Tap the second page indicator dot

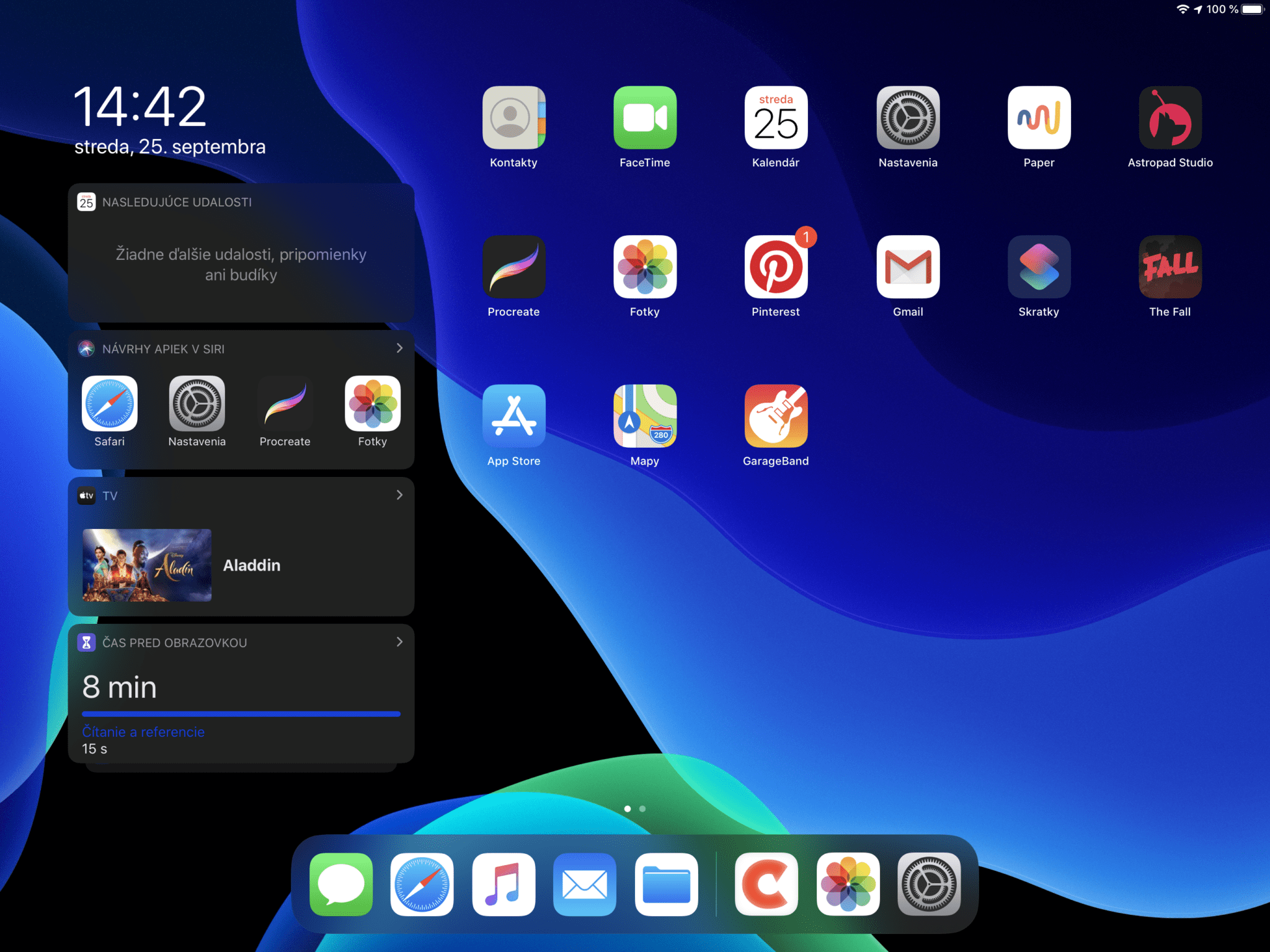(x=642, y=809)
